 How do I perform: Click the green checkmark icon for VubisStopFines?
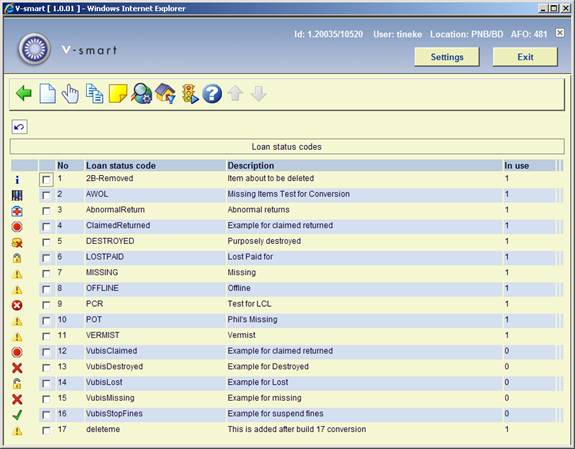17,415
